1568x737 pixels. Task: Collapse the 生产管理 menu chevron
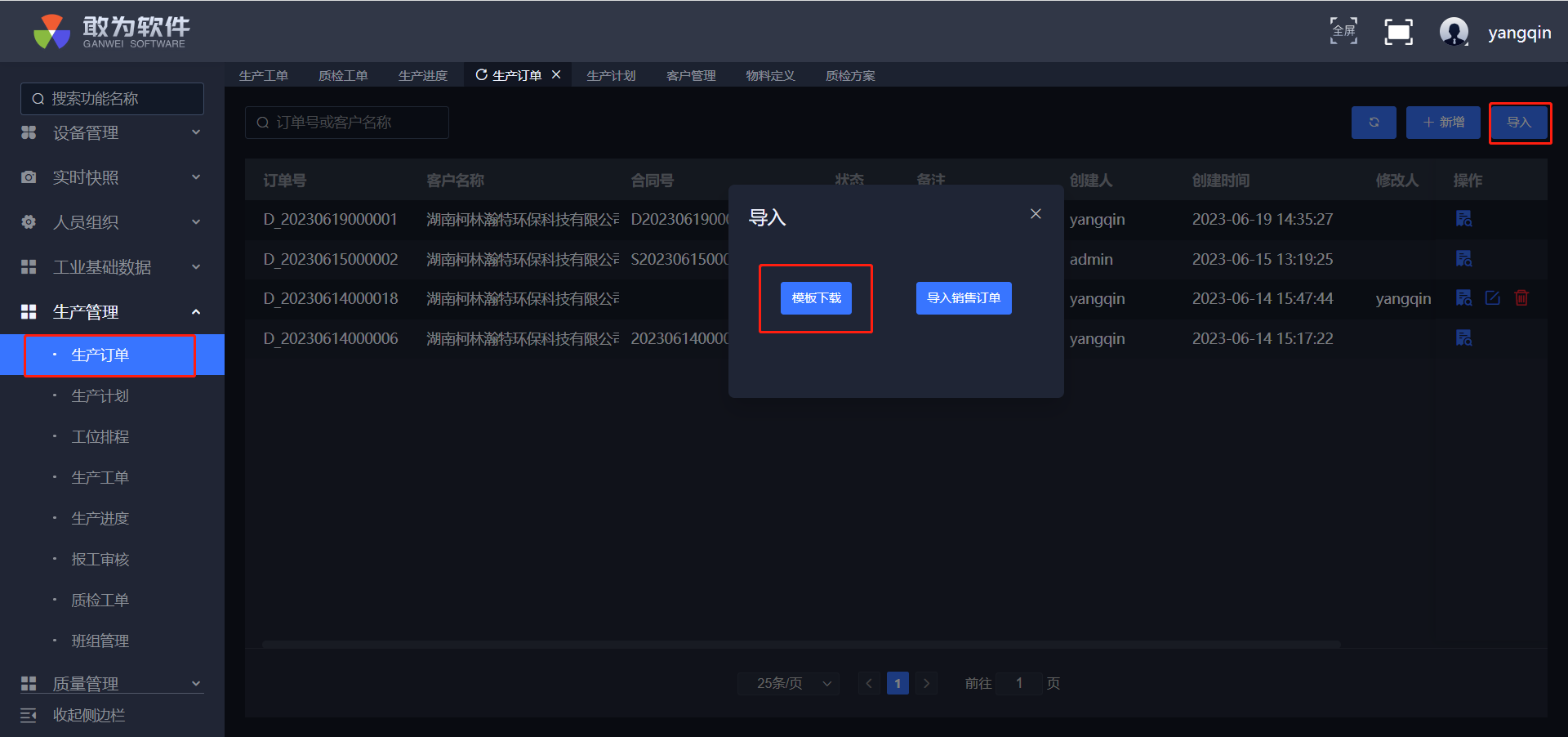coord(196,312)
